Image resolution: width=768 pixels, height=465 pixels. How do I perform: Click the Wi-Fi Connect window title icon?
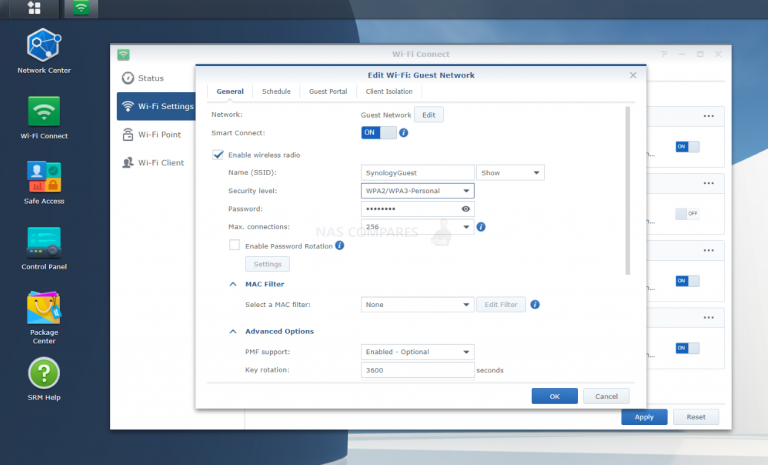[x=123, y=54]
